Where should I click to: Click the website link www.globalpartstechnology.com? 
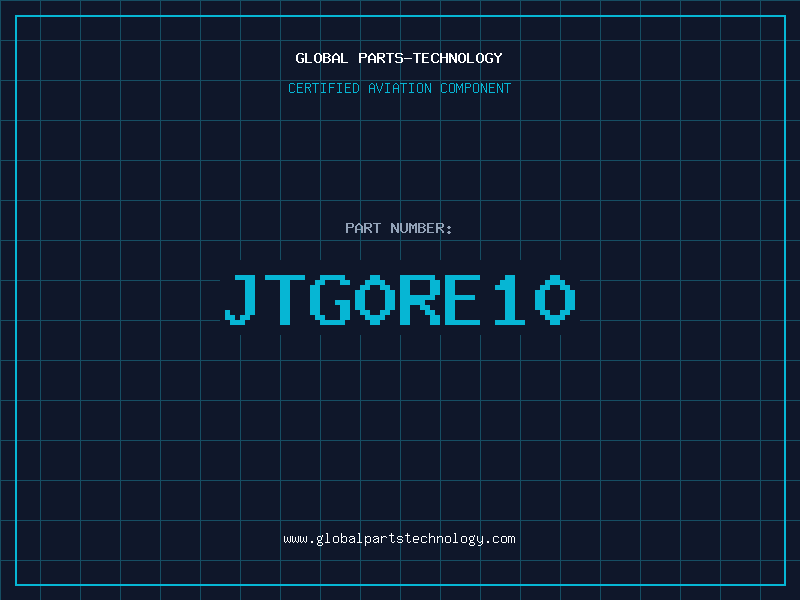[399, 539]
